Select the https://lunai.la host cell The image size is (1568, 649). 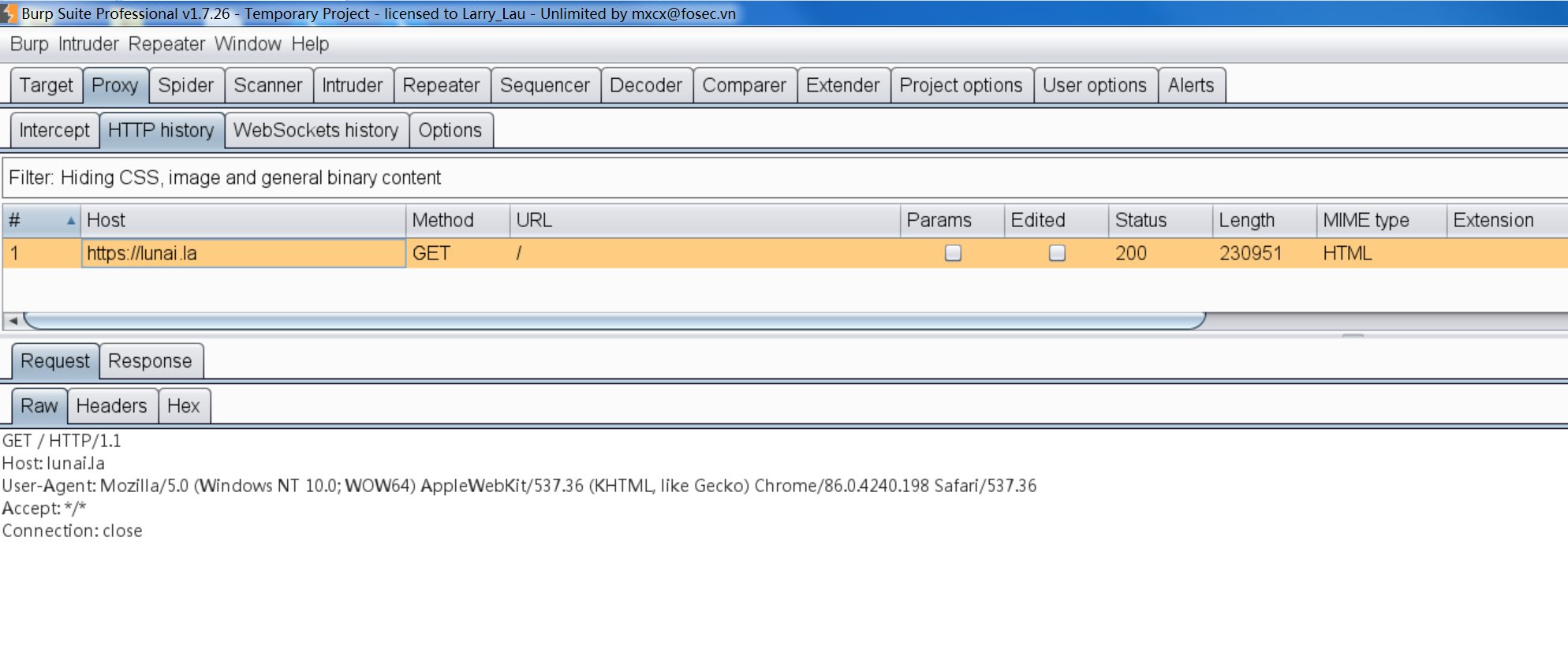coord(243,253)
